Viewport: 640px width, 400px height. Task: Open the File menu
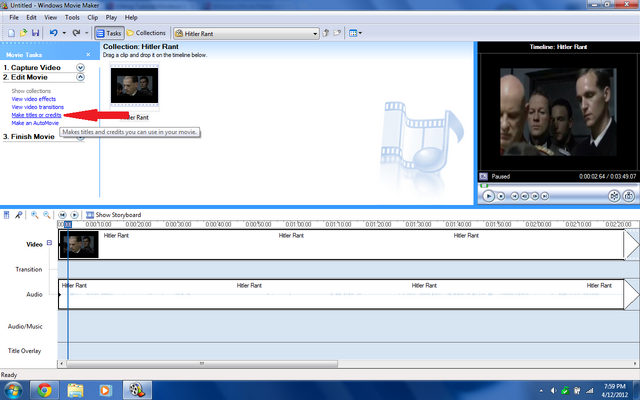[14, 18]
